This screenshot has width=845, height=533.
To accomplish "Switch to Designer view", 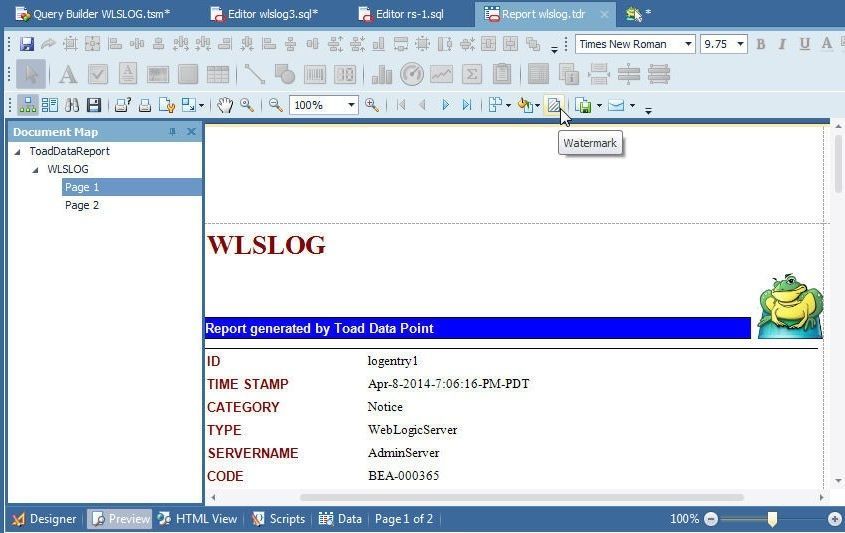I will point(45,519).
